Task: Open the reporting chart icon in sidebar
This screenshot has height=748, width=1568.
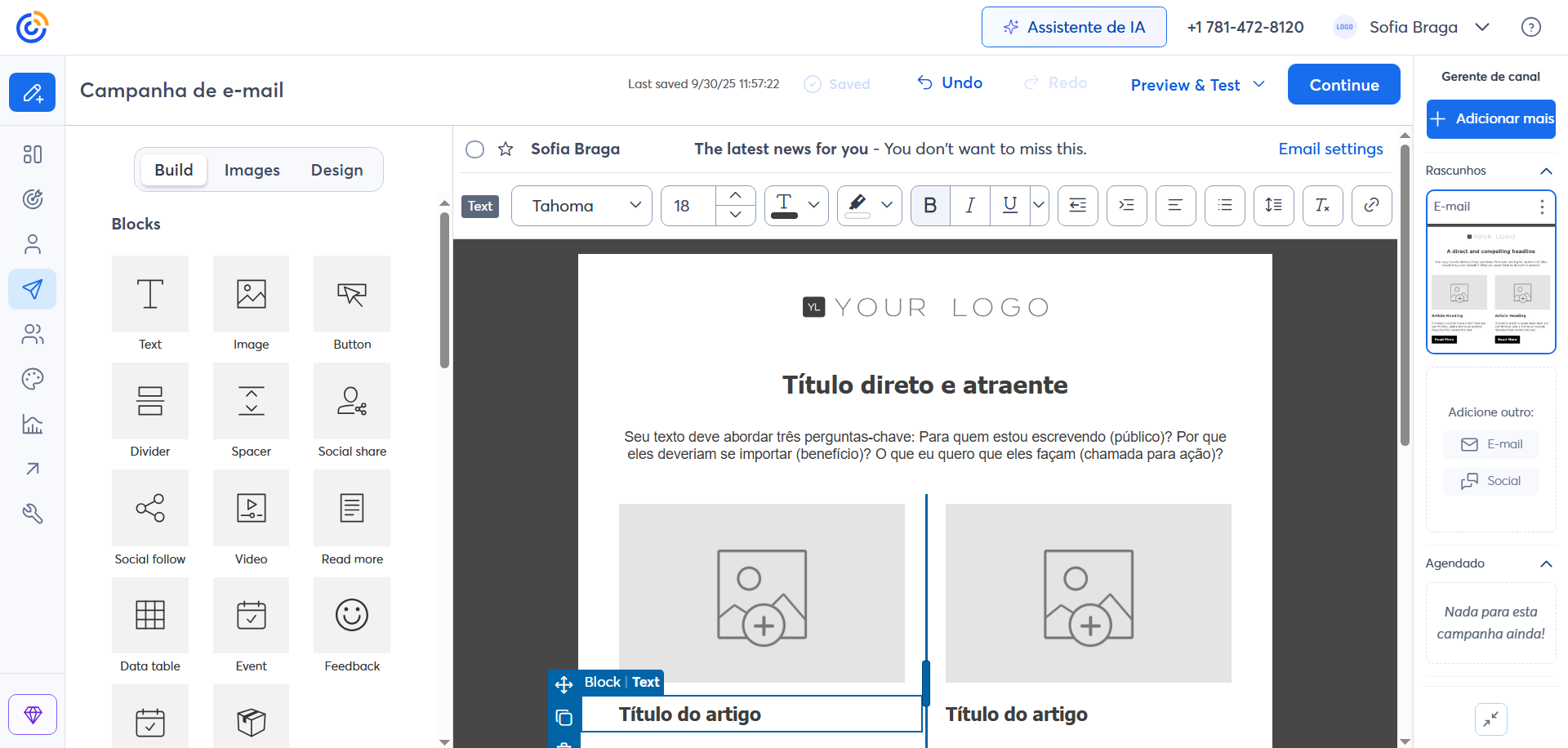Action: [x=32, y=424]
